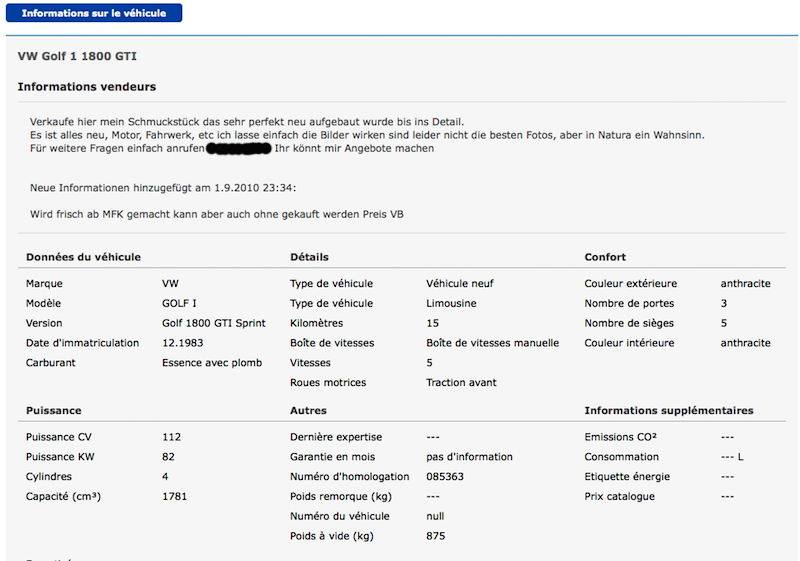Click the 'Prix catalogue' label

tap(619, 497)
